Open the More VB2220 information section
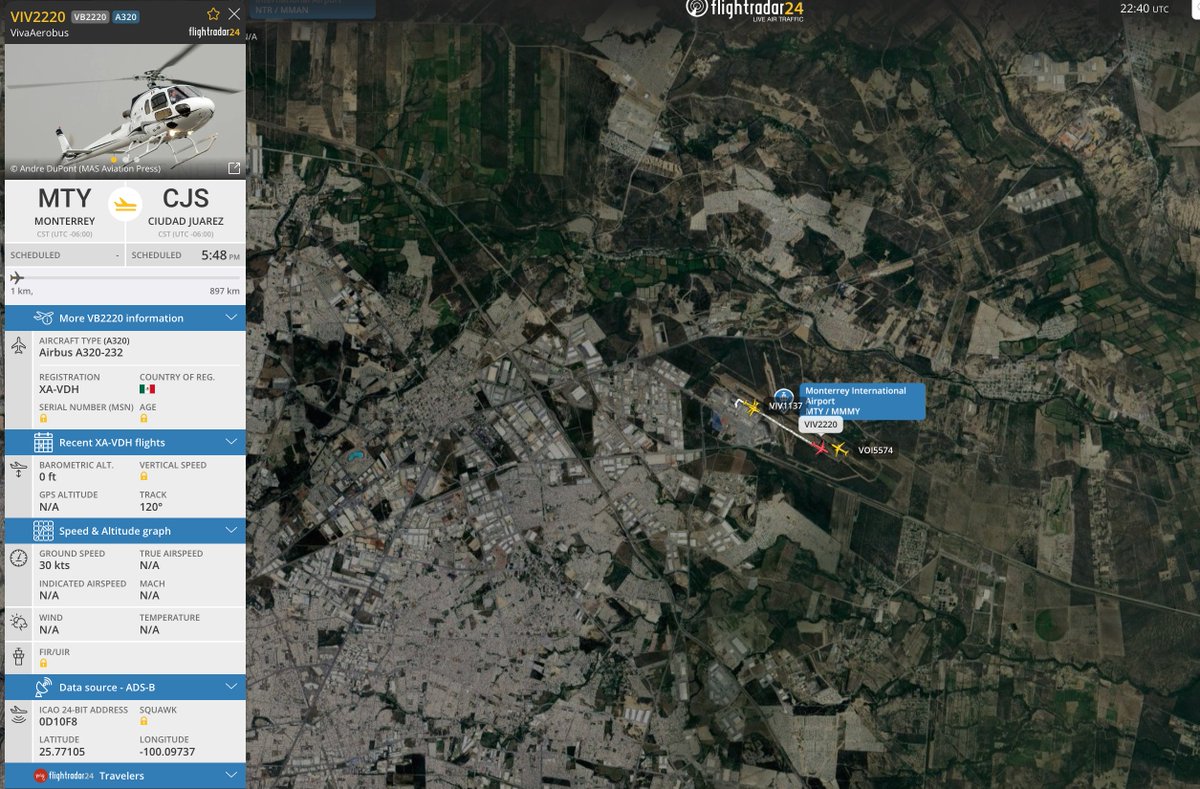The image size is (1200, 789). [125, 318]
